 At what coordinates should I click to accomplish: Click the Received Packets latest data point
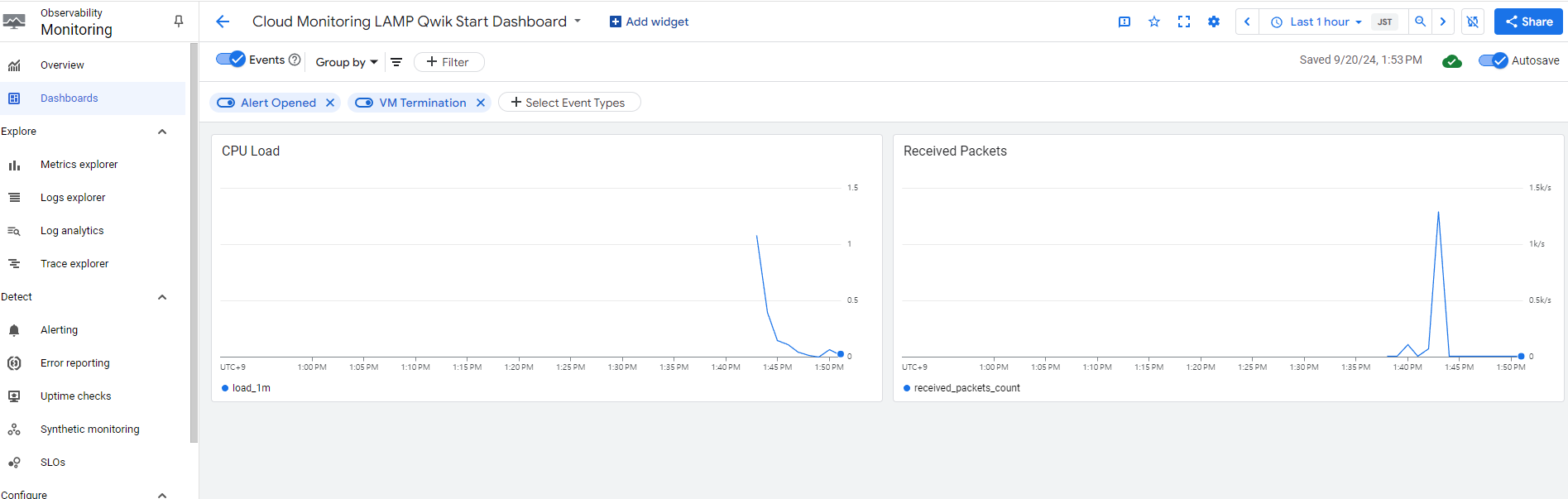tap(1521, 356)
